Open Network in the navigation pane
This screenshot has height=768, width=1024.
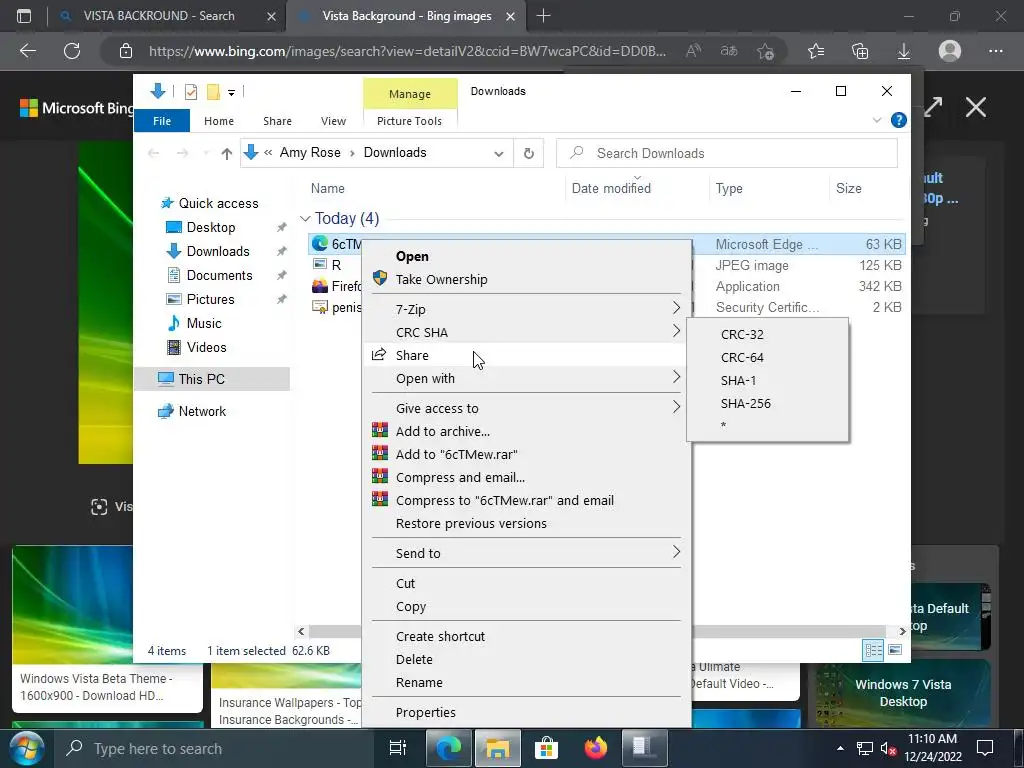click(x=202, y=411)
